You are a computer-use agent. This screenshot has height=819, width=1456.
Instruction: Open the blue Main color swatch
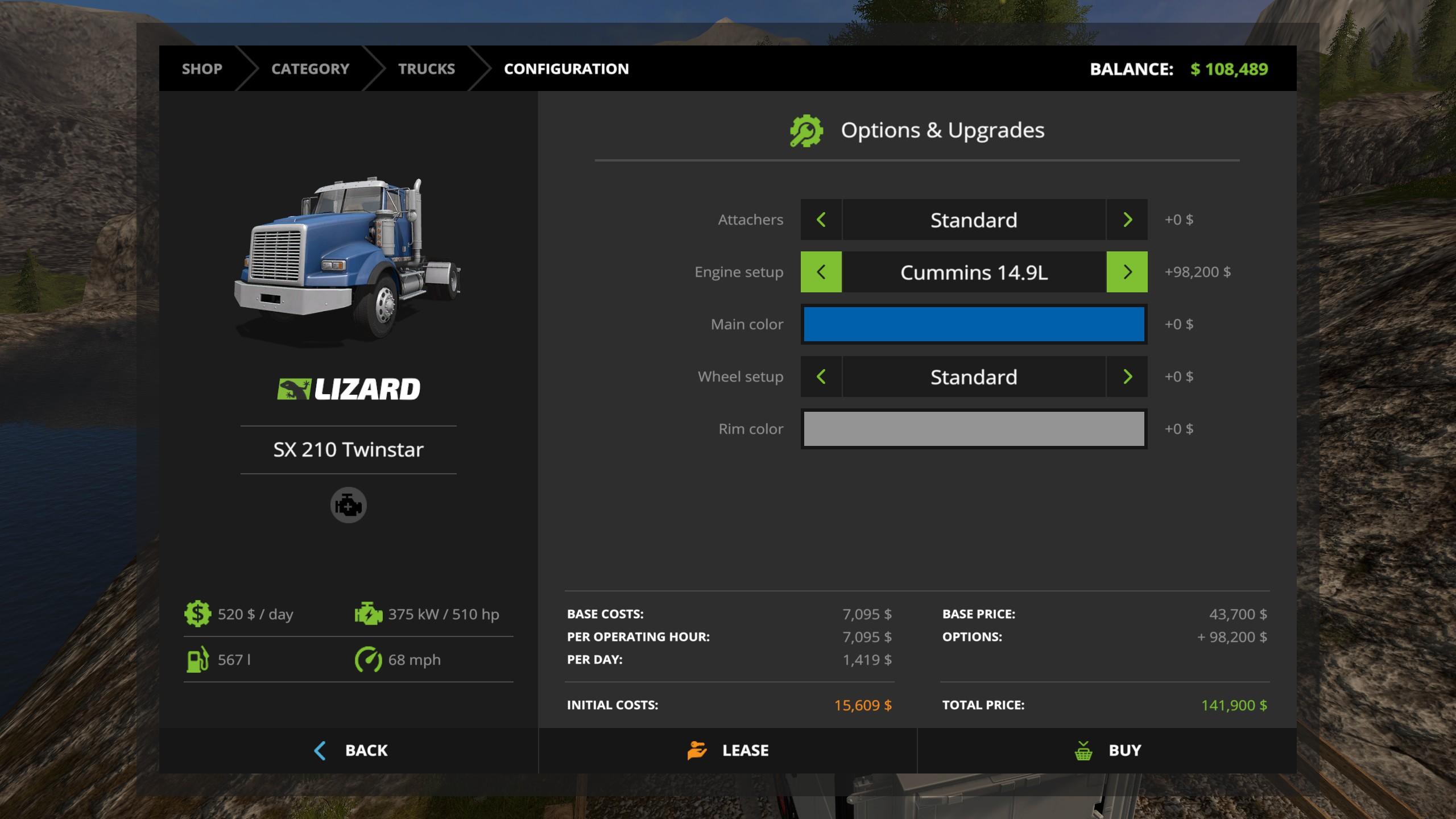click(974, 324)
